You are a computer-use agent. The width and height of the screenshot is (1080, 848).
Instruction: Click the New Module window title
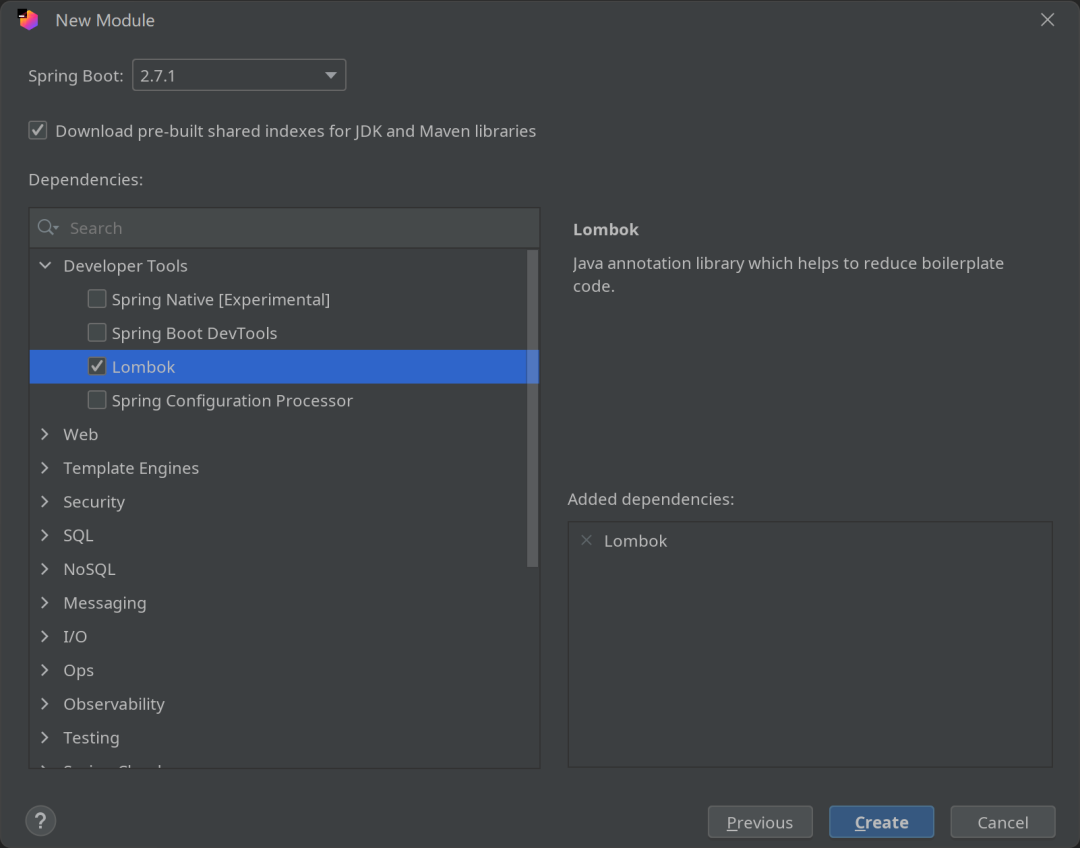[105, 20]
